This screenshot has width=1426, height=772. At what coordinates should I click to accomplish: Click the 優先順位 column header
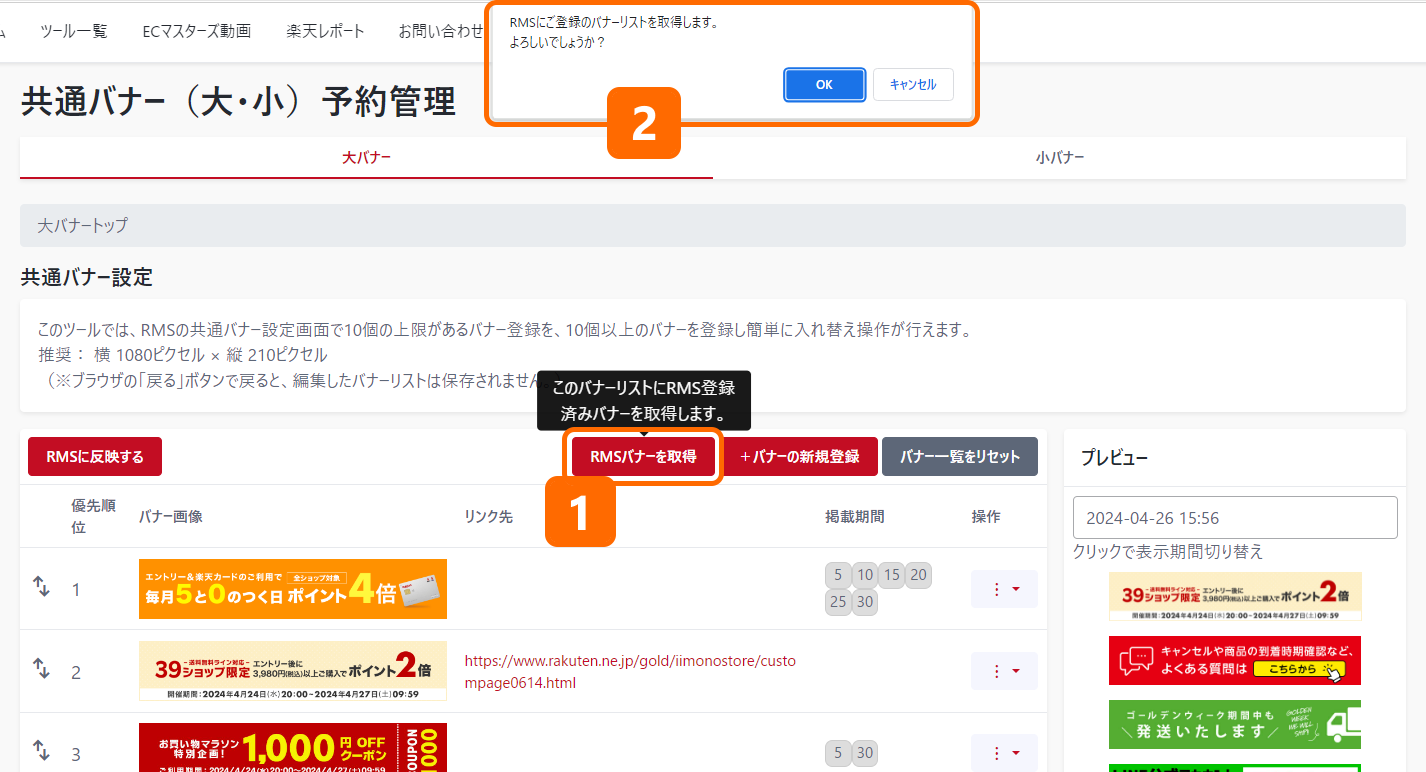93,516
